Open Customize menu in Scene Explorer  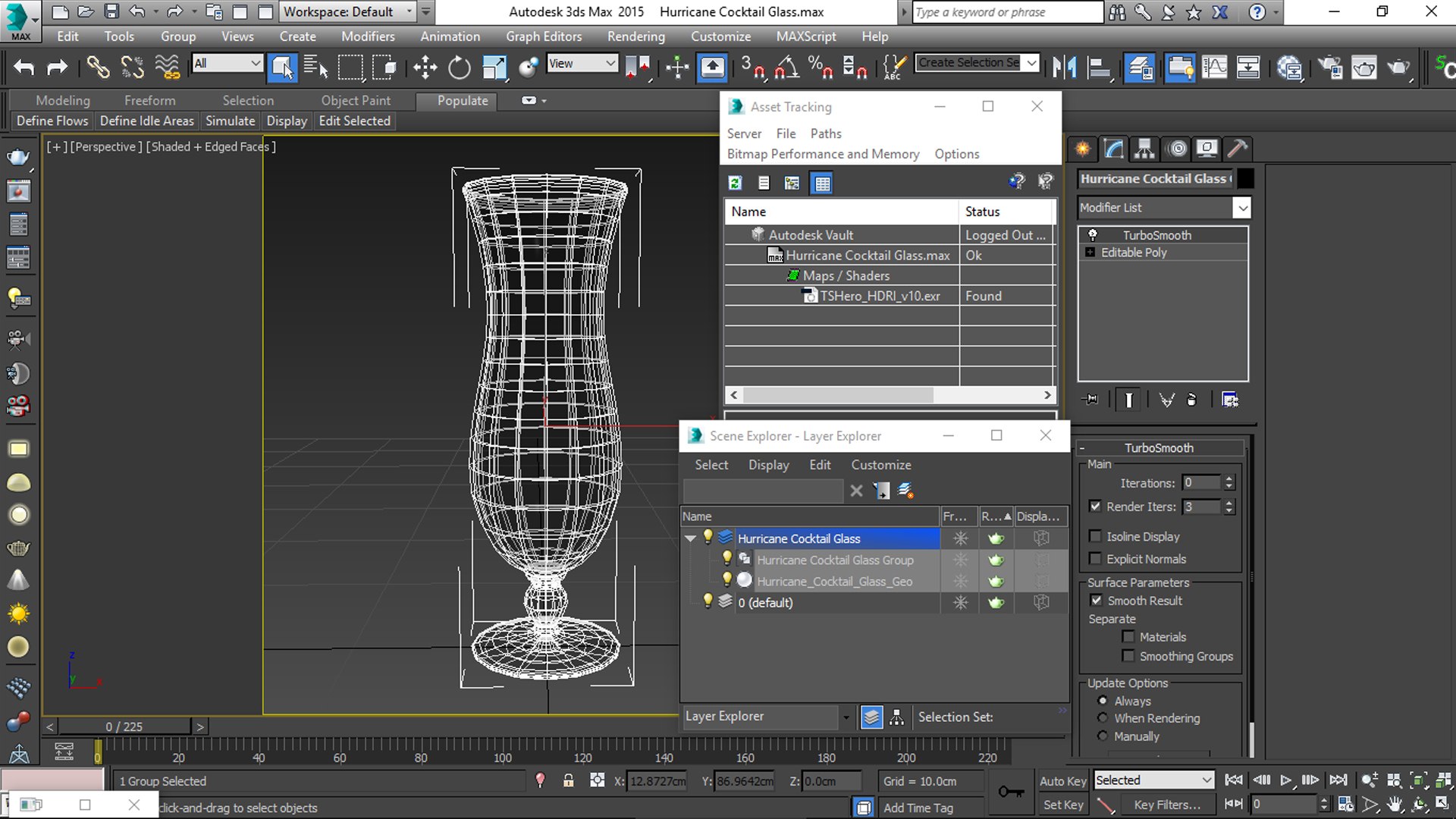pyautogui.click(x=880, y=465)
